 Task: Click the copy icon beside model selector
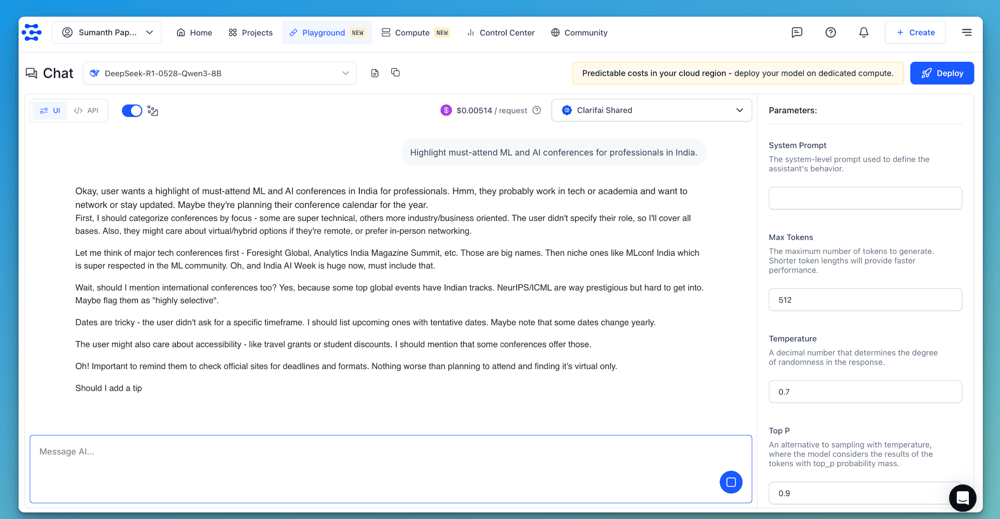(x=396, y=73)
